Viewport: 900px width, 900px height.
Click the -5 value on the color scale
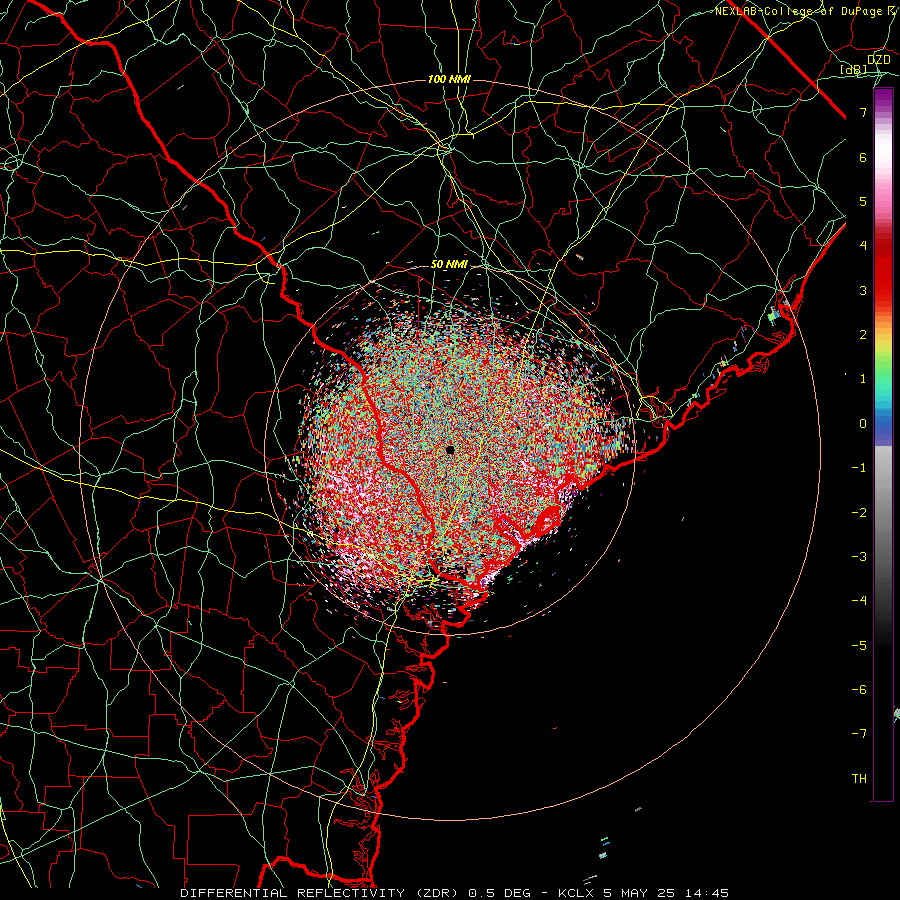(x=859, y=646)
